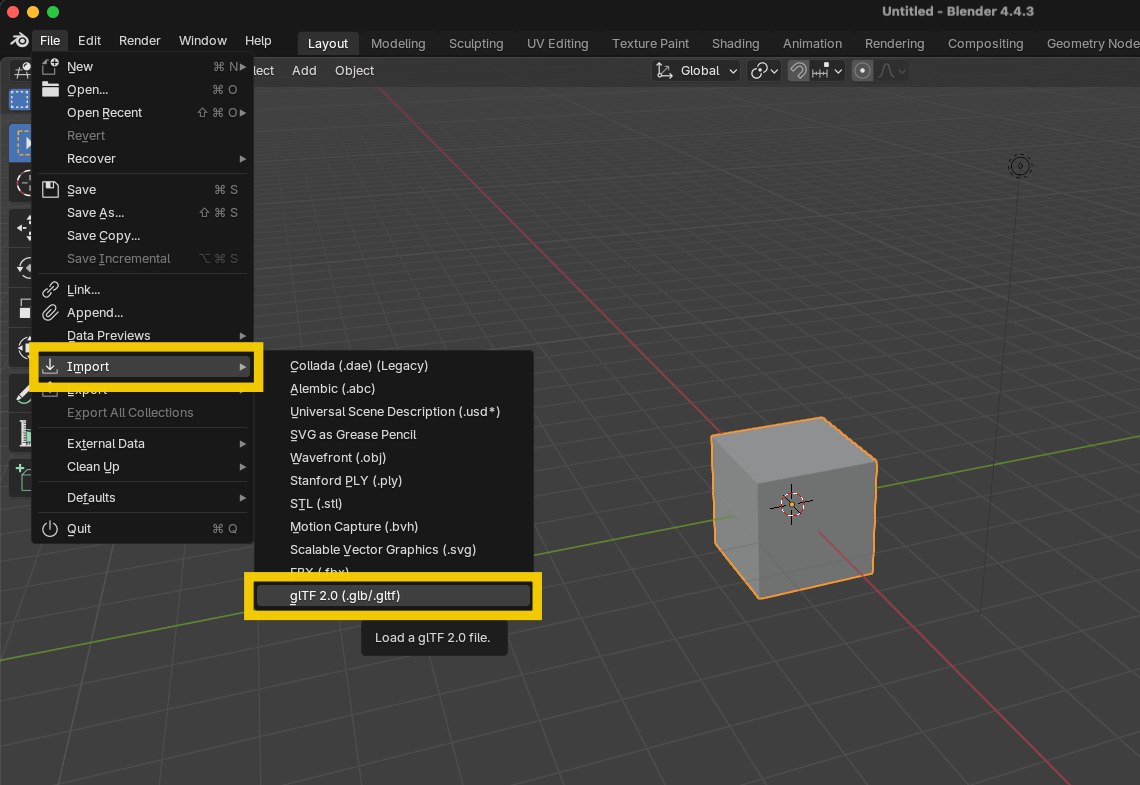The image size is (1140, 785).
Task: Import a Stanford PLY (.ply) file
Action: (x=393, y=481)
